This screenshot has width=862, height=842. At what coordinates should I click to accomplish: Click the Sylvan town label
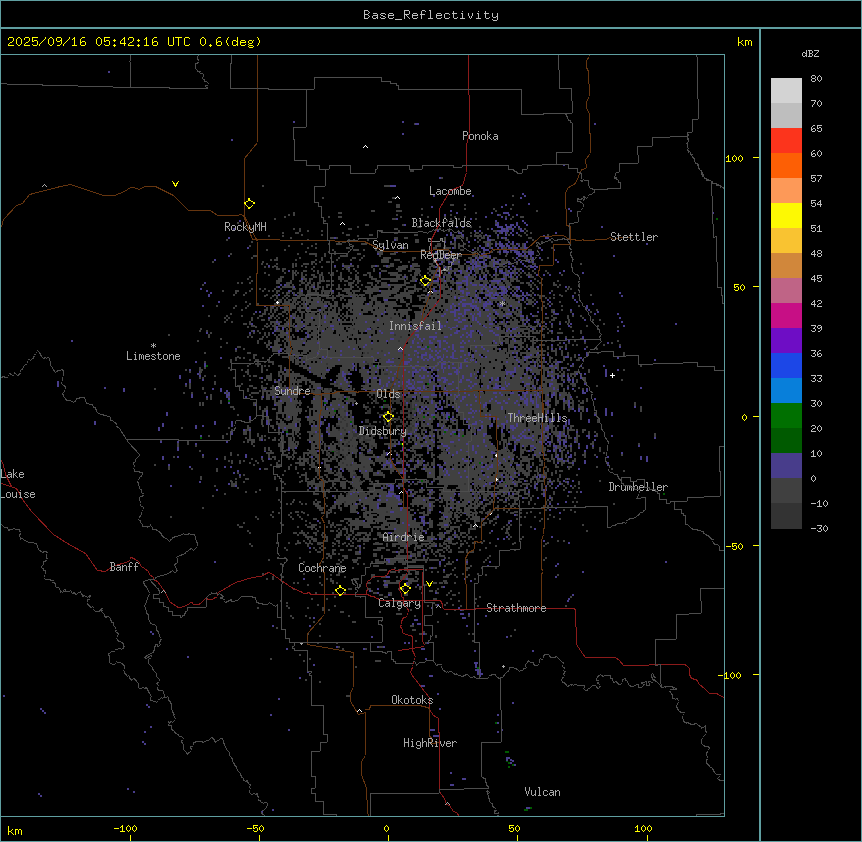coord(390,245)
